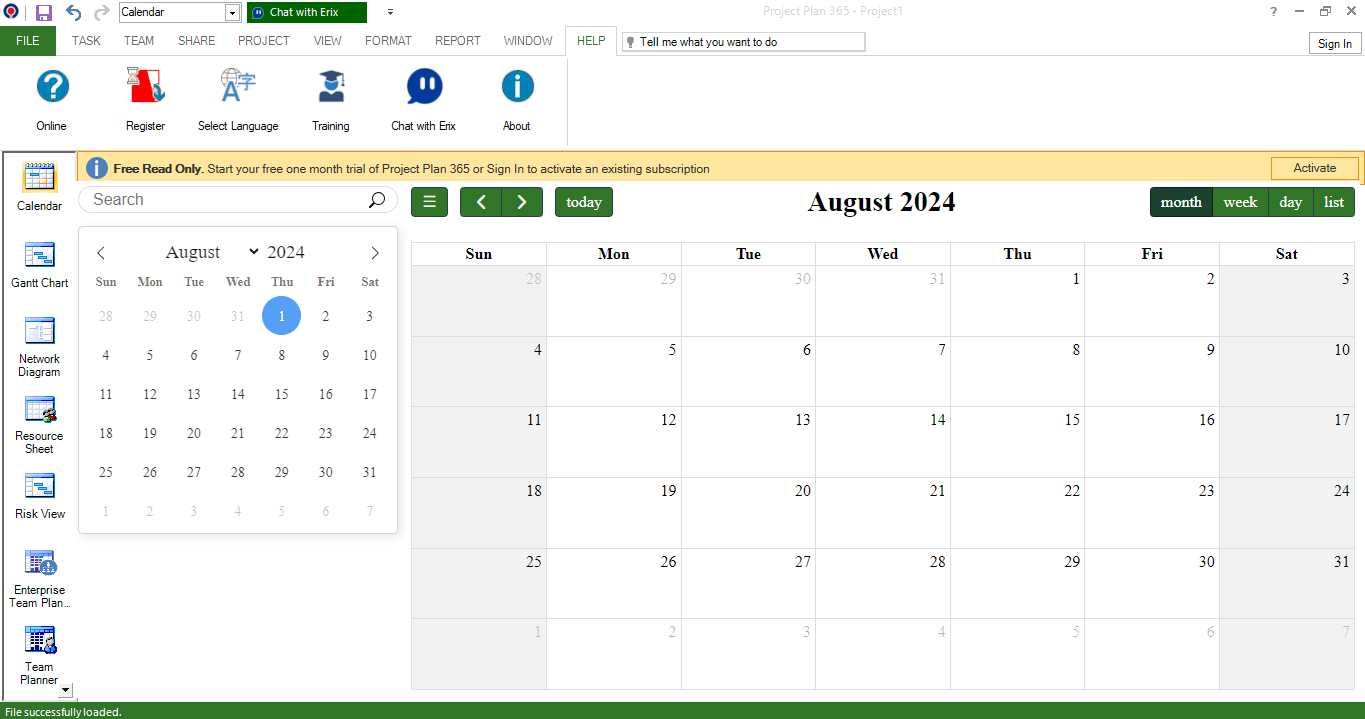Open the Gantt Chart view

point(39,265)
